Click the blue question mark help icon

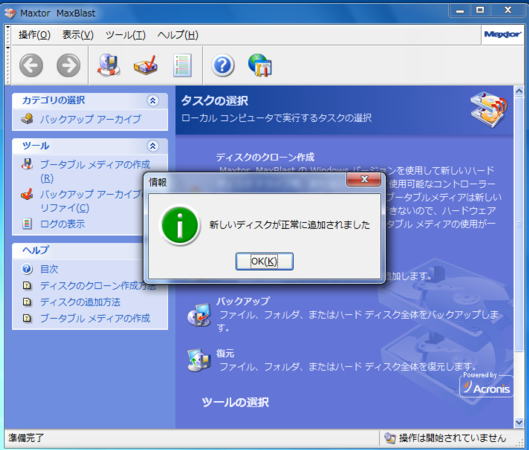(223, 65)
